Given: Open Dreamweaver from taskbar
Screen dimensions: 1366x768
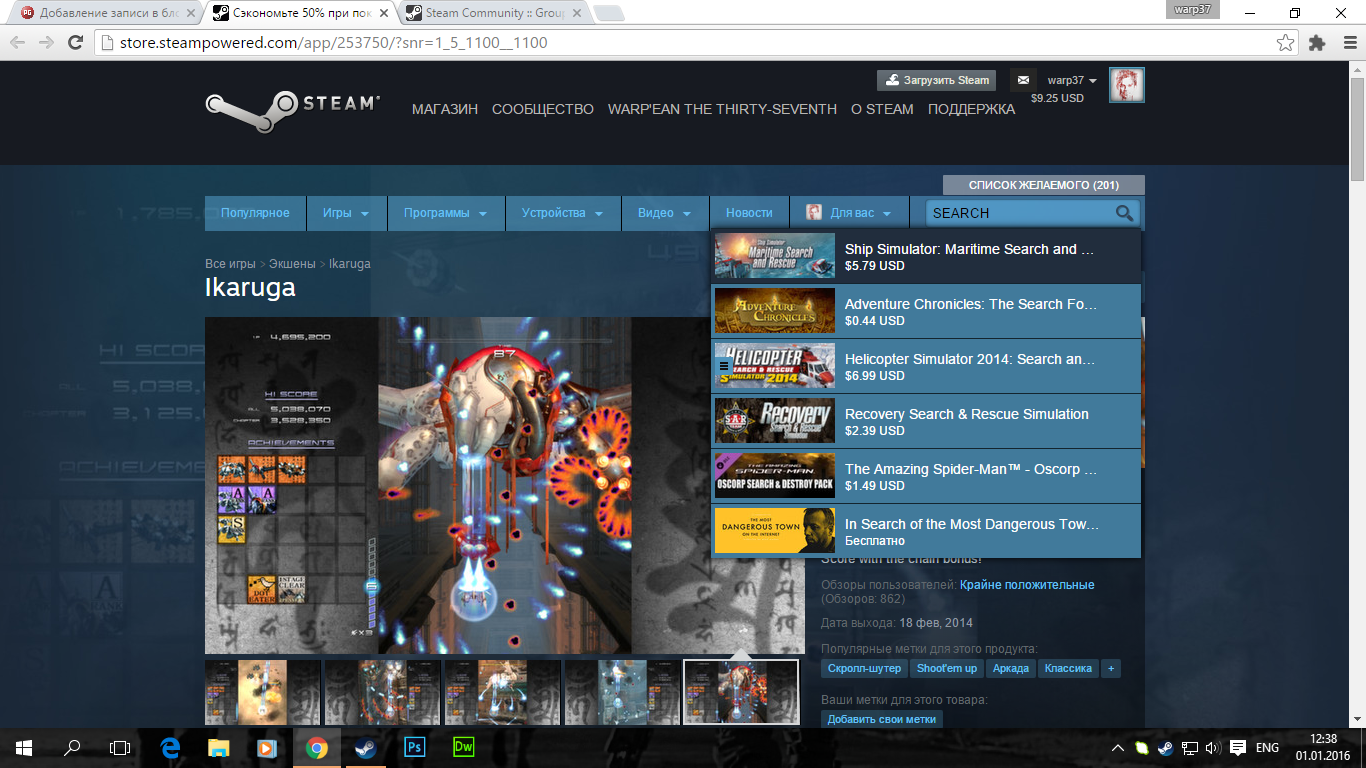Looking at the screenshot, I should (463, 747).
